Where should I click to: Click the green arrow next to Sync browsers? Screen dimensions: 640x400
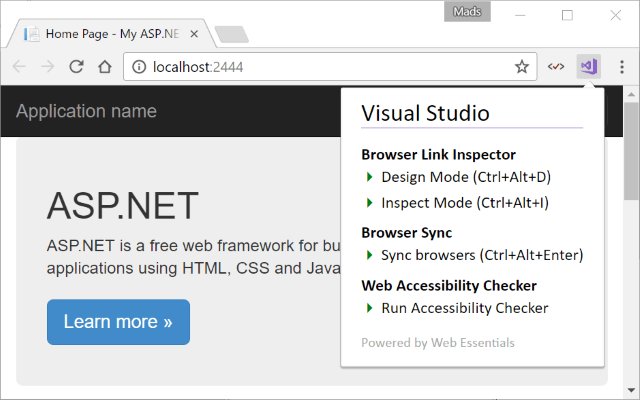click(x=369, y=255)
